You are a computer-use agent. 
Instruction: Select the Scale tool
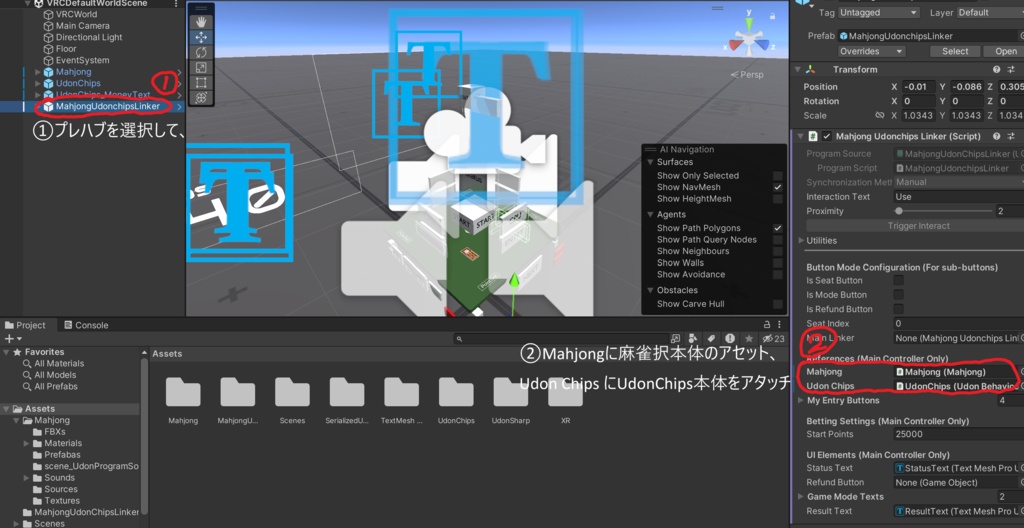201,67
